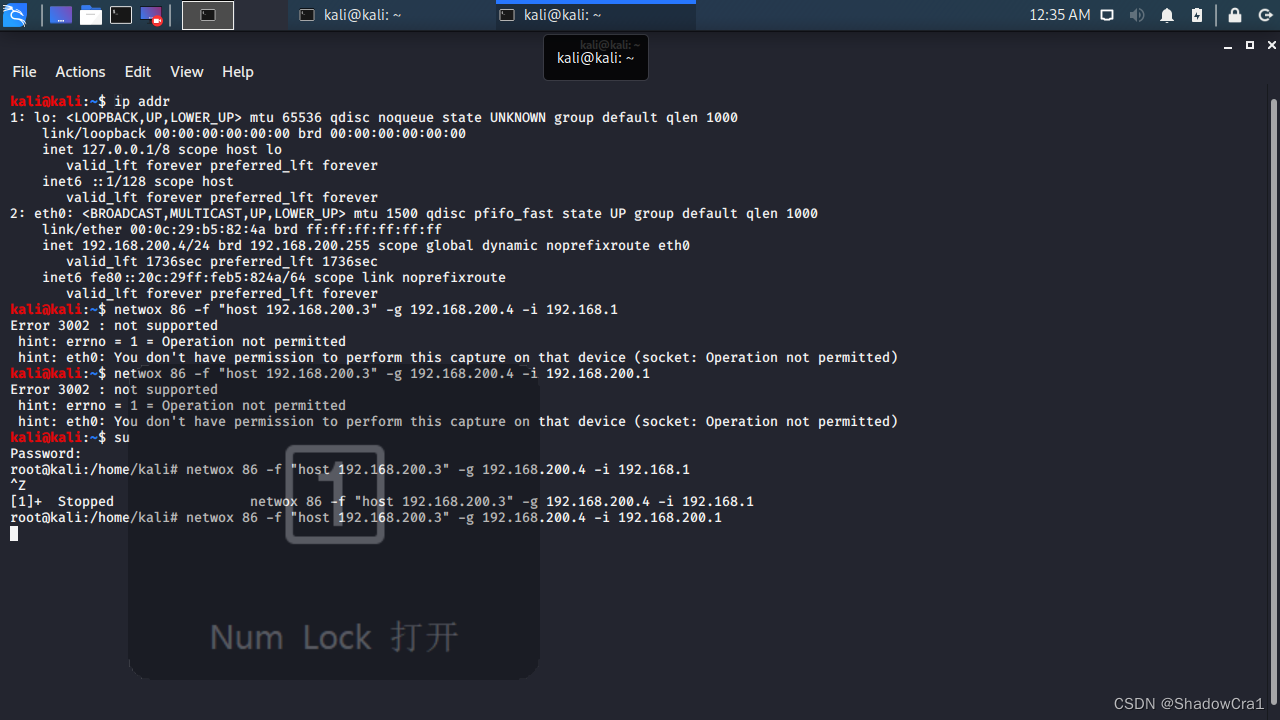Open the Actions menu in terminal
The height and width of the screenshot is (720, 1280).
tap(80, 72)
